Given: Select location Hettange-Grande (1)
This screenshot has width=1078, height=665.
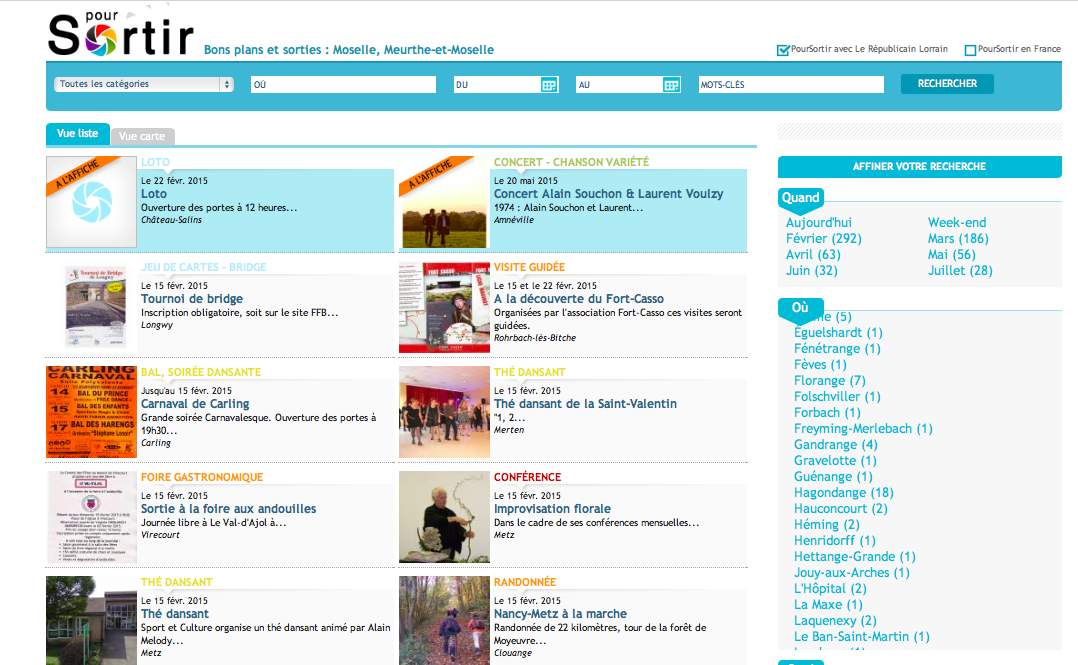Looking at the screenshot, I should coord(855,557).
